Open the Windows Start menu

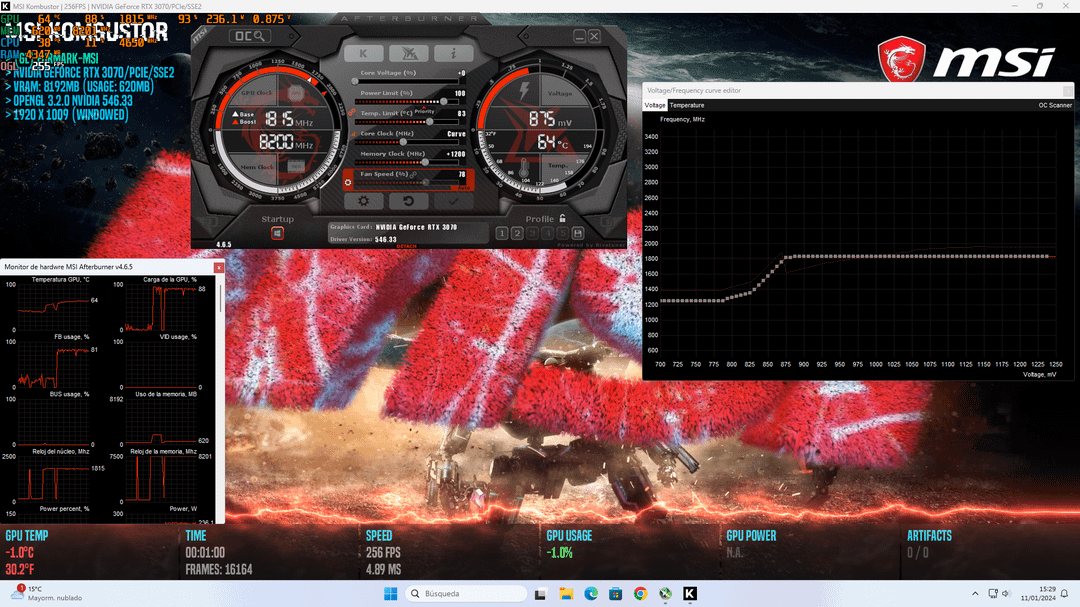click(x=391, y=593)
